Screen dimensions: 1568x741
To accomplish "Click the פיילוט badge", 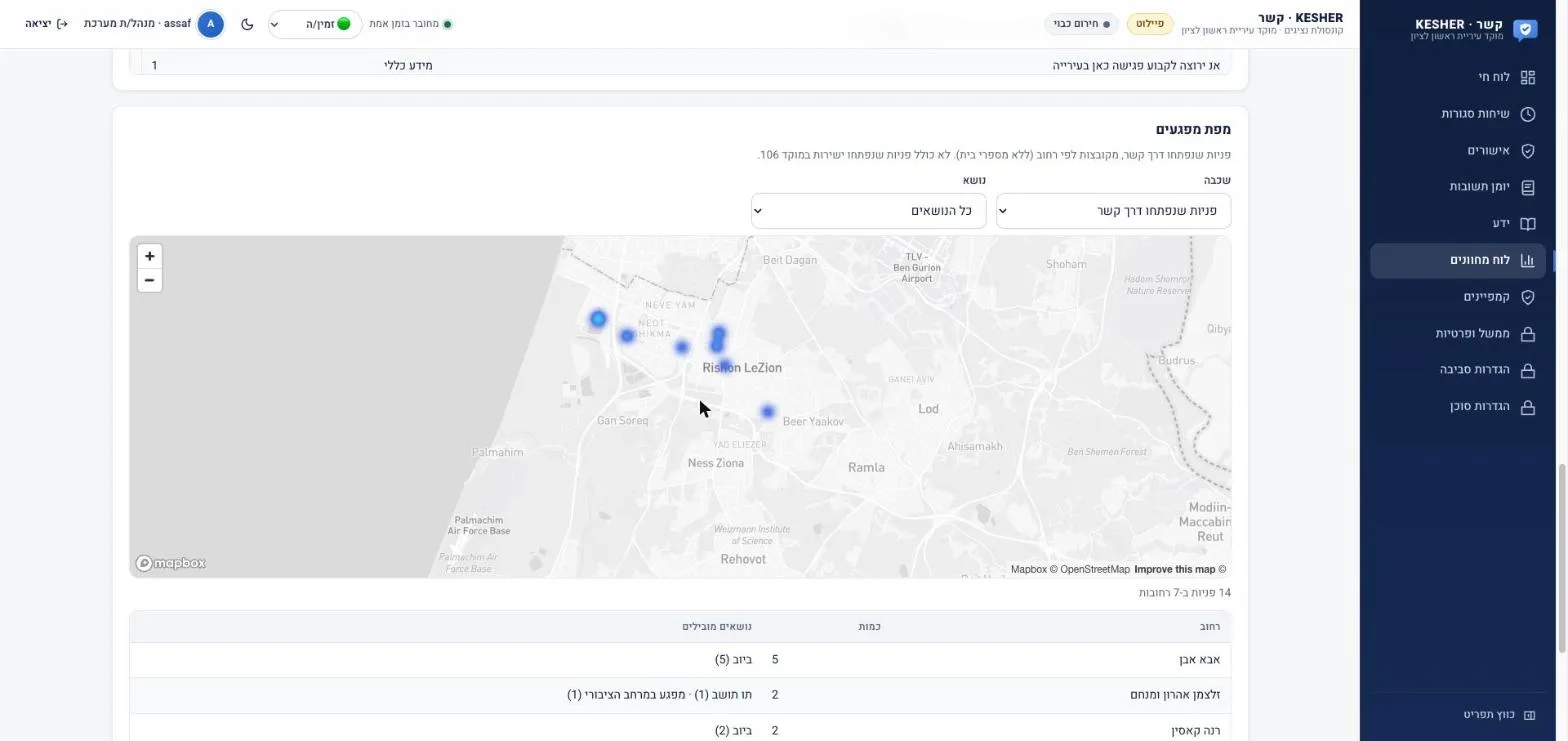I will pyautogui.click(x=1150, y=24).
